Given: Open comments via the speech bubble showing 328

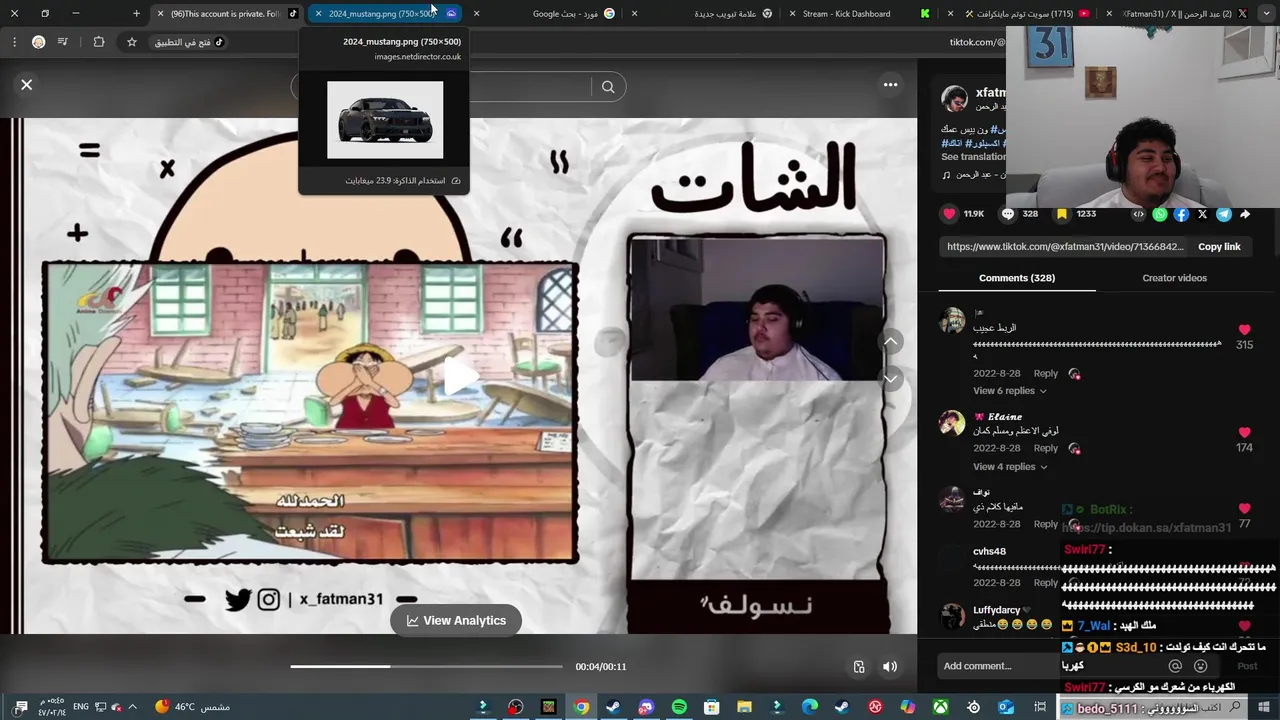Looking at the screenshot, I should (x=1007, y=214).
